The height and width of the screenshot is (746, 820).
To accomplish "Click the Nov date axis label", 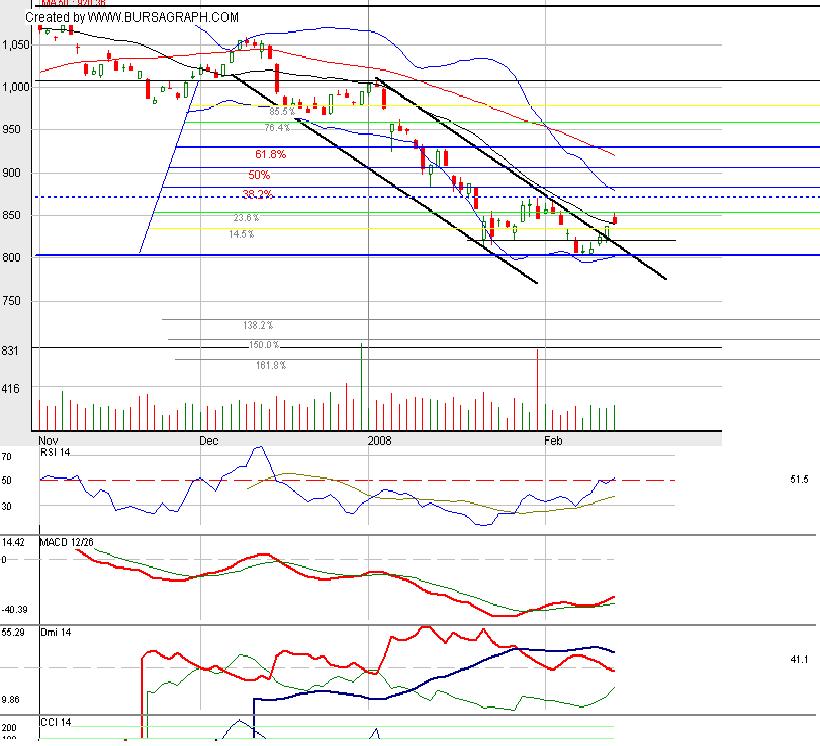I will coord(48,440).
